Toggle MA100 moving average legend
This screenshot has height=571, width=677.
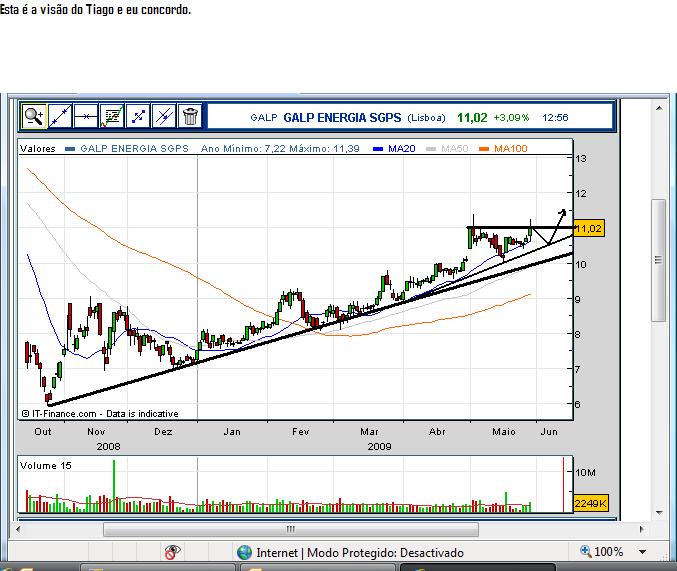[x=503, y=149]
